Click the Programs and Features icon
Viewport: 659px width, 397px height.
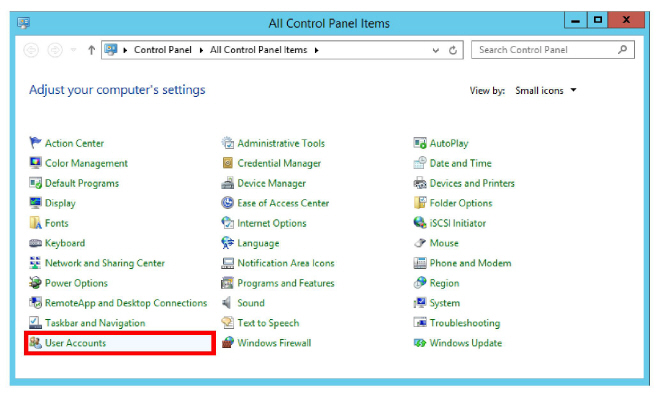227,282
